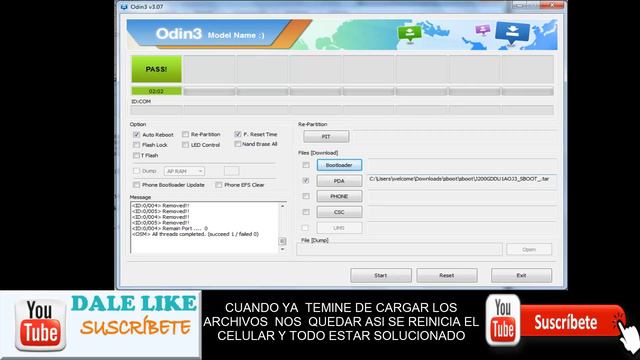Click 'All threads completed' log line

195,234
